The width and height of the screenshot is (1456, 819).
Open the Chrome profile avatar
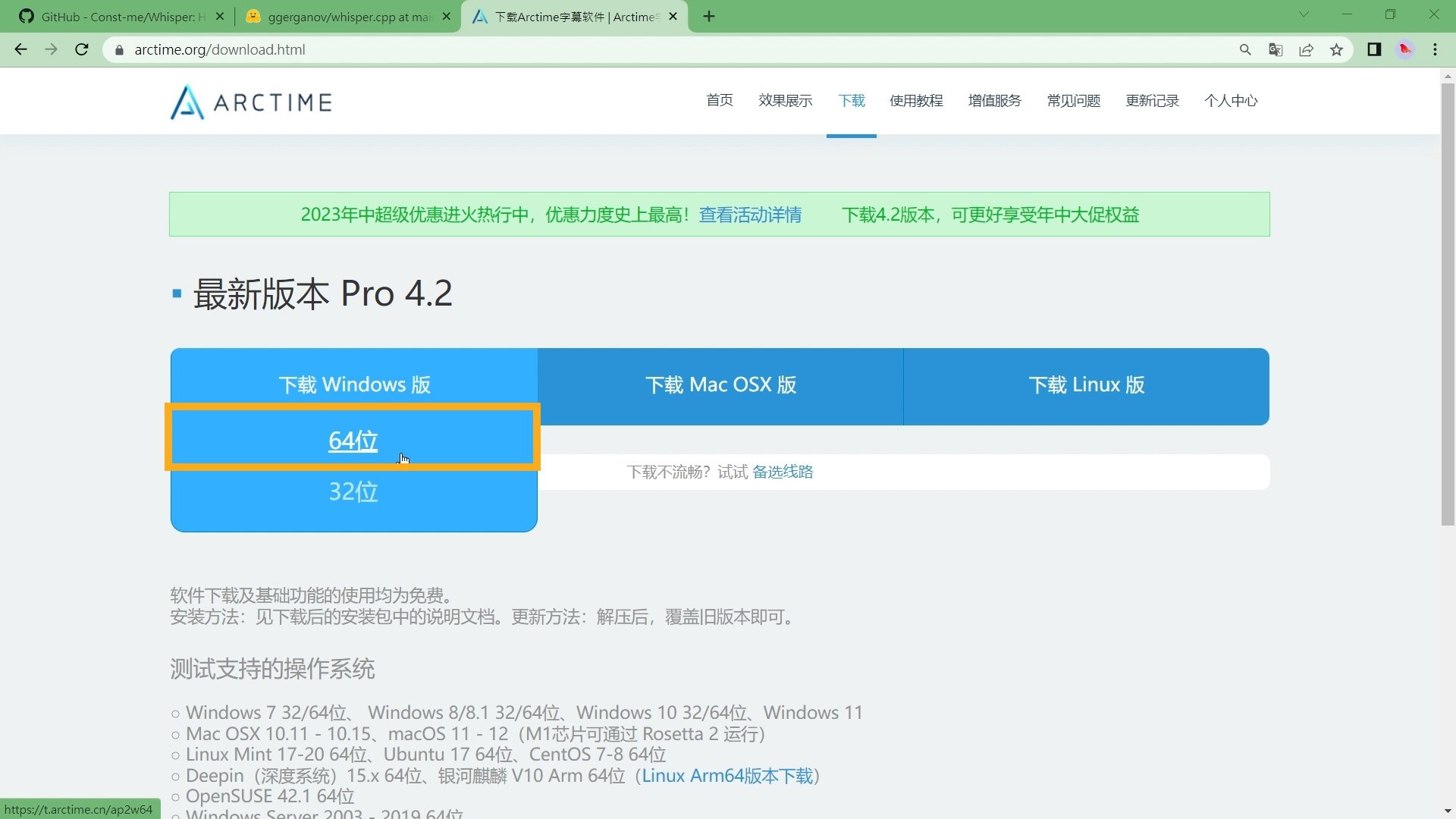(1405, 49)
